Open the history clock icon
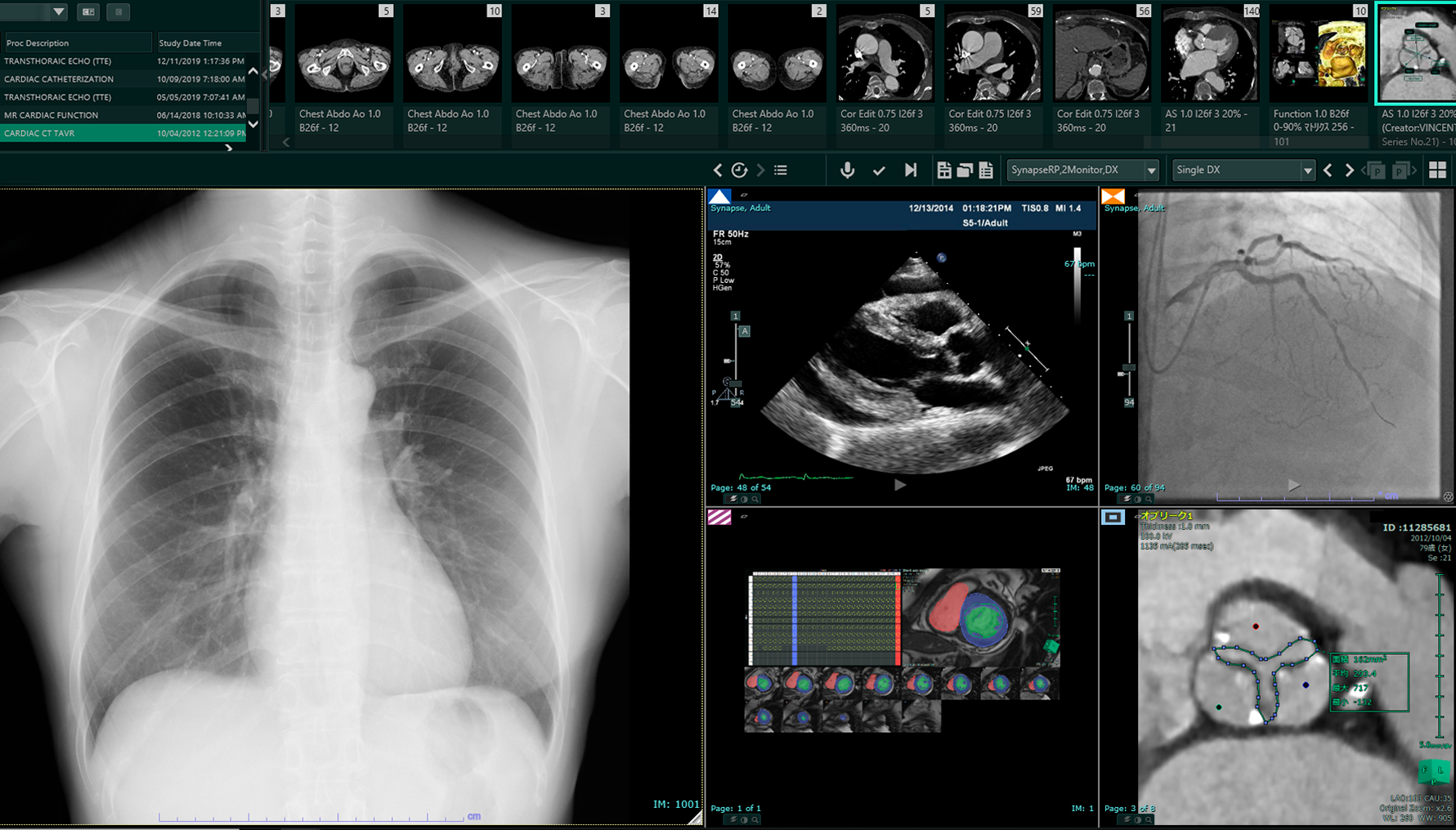The height and width of the screenshot is (830, 1456). click(739, 170)
